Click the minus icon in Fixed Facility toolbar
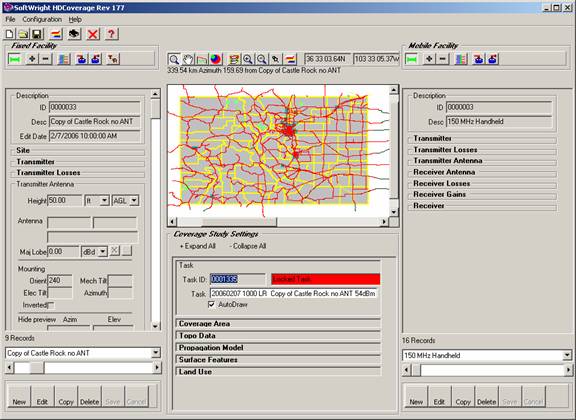Screen dimensions: 576x420 click(45, 59)
